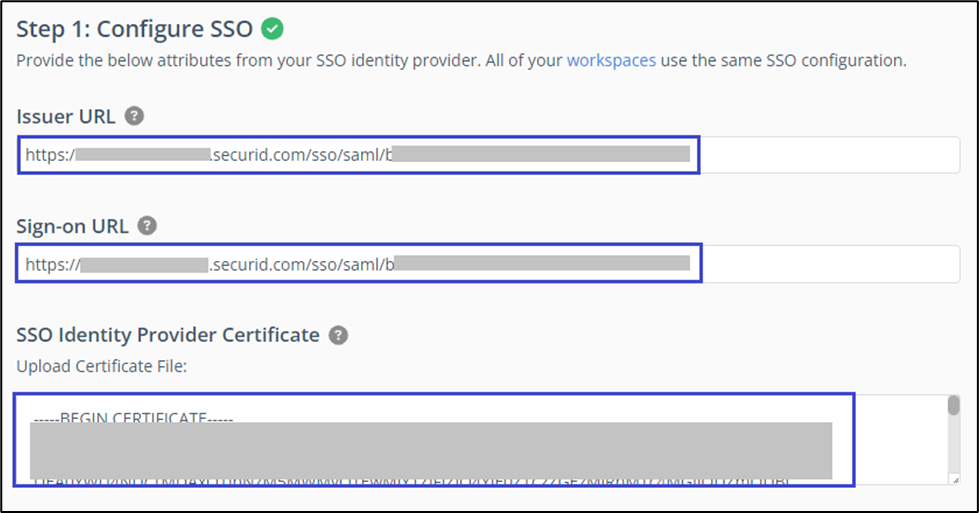Click the Issuer URL help question-mark icon
The image size is (979, 513).
[x=135, y=116]
